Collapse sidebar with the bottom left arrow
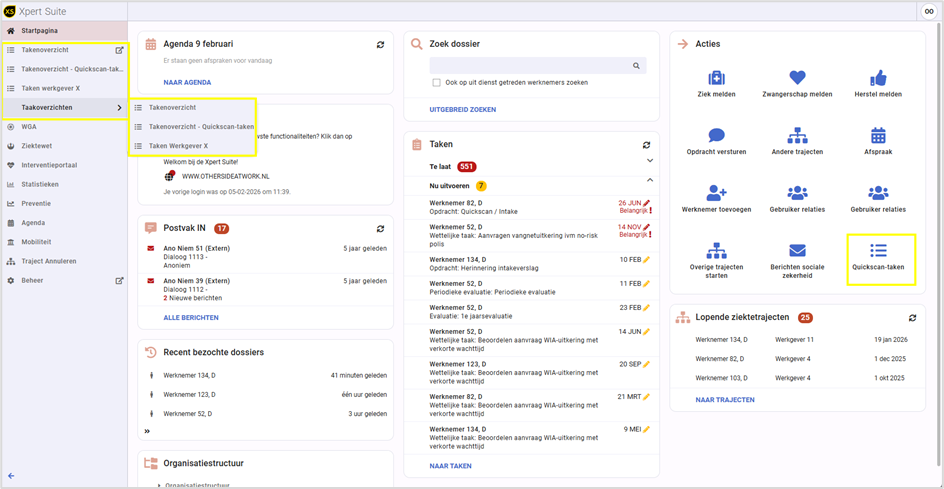This screenshot has width=944, height=489. click(x=11, y=476)
